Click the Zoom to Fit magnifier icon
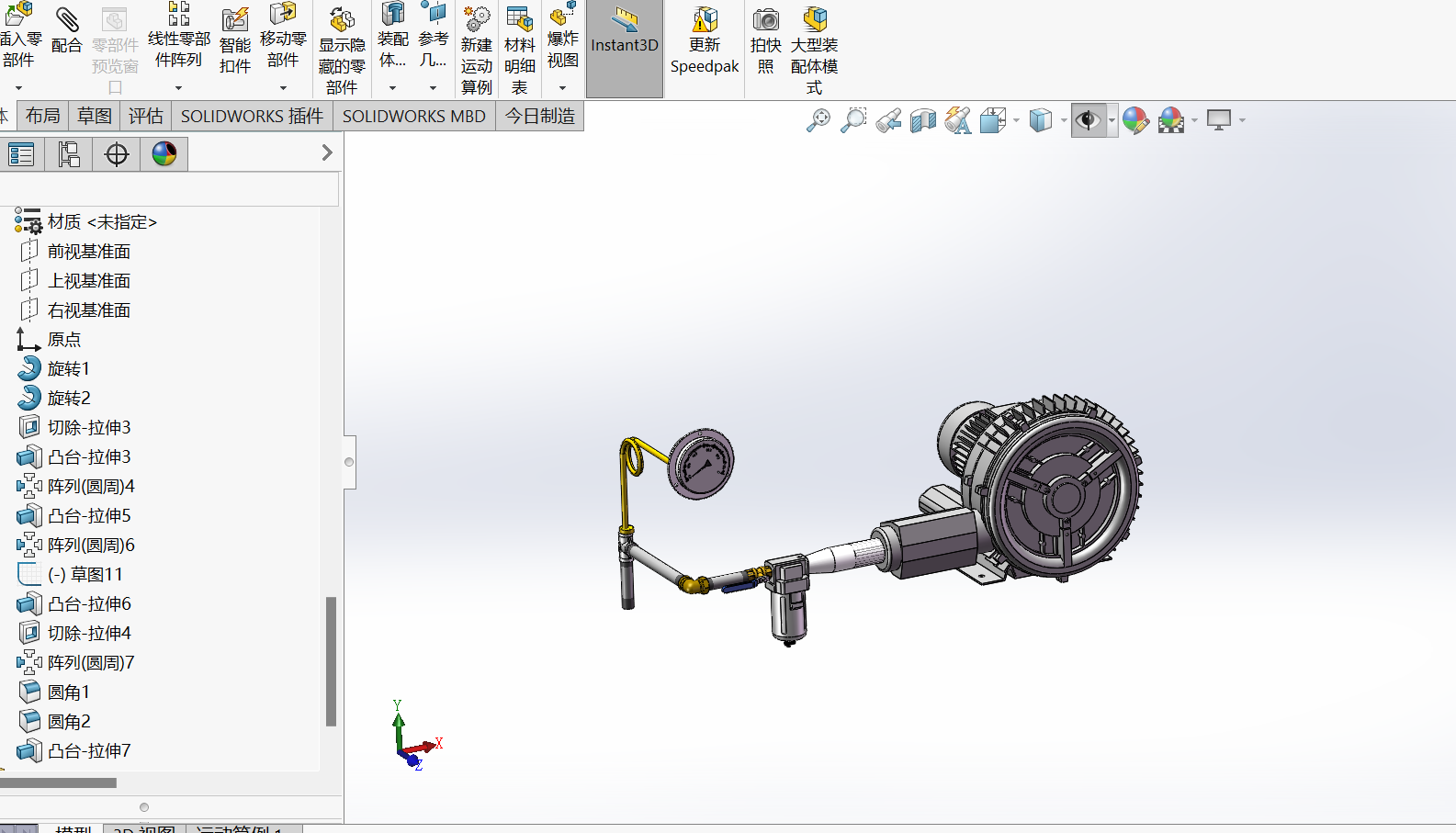This screenshot has width=1456, height=833. coord(818,120)
